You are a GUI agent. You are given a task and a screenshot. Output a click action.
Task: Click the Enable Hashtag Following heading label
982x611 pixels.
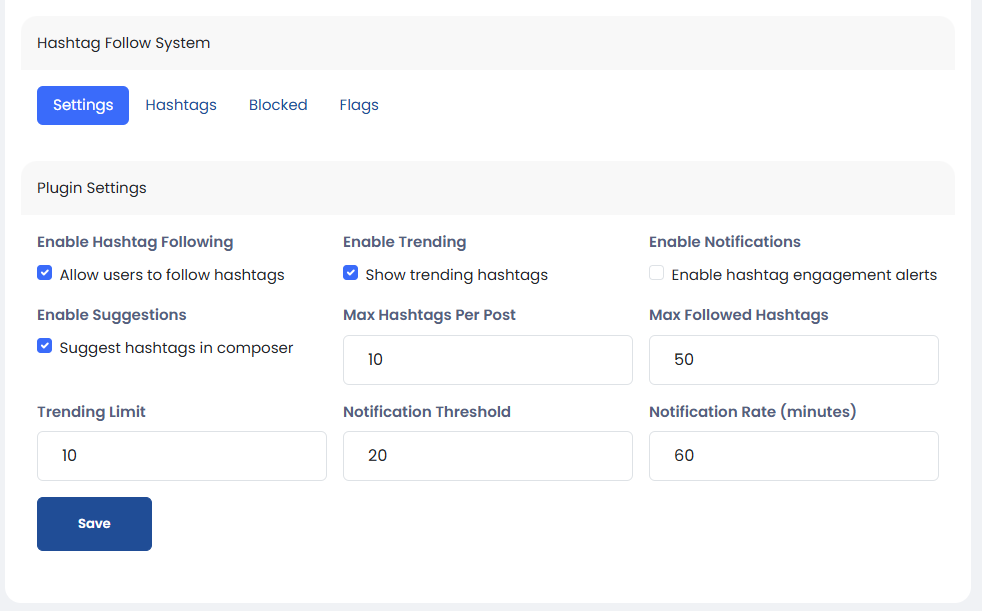(135, 242)
